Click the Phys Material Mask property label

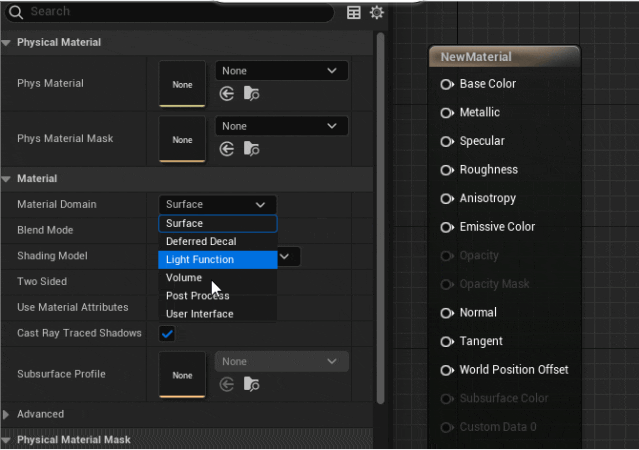[x=65, y=138]
